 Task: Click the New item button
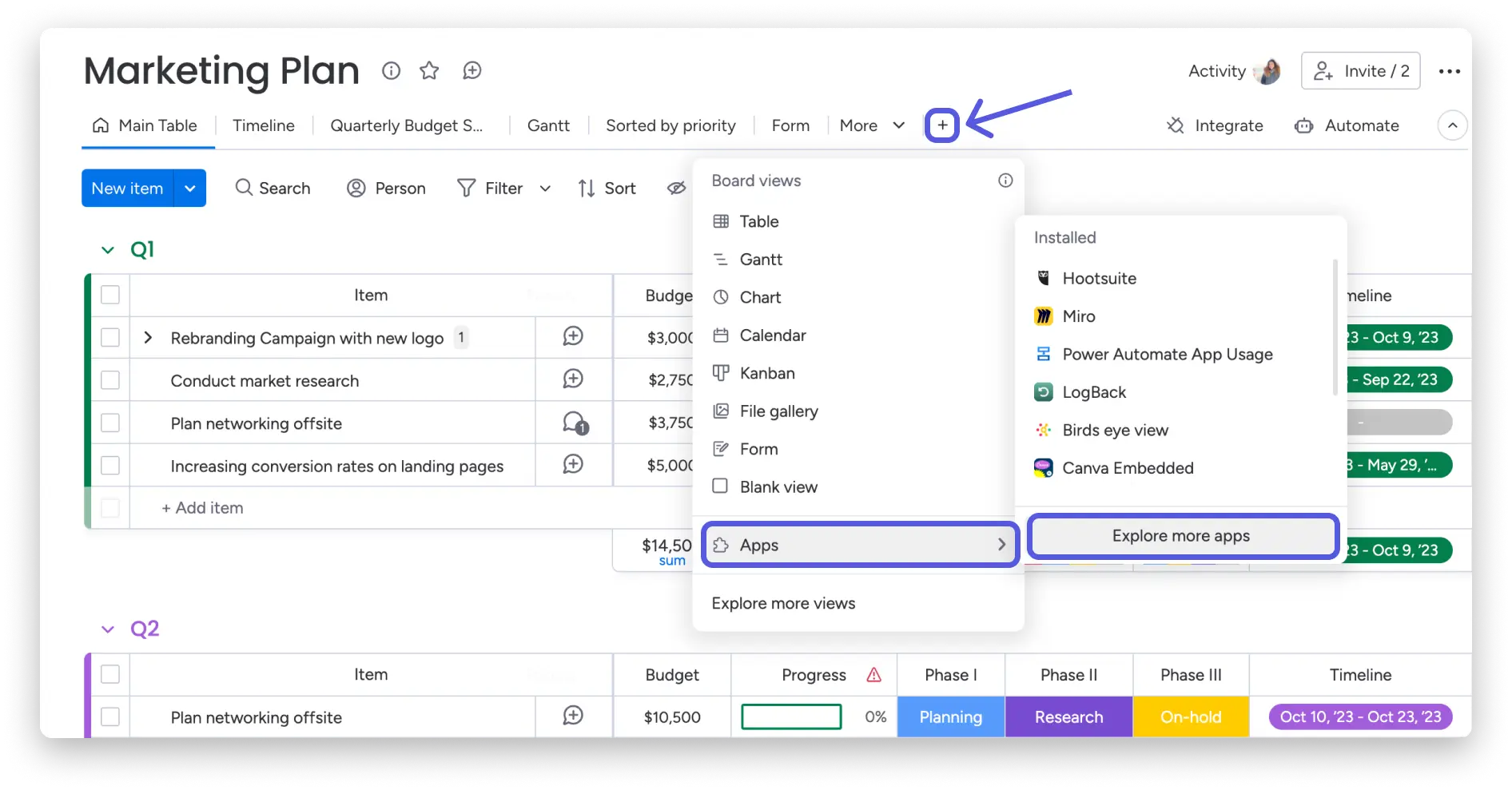tap(128, 188)
